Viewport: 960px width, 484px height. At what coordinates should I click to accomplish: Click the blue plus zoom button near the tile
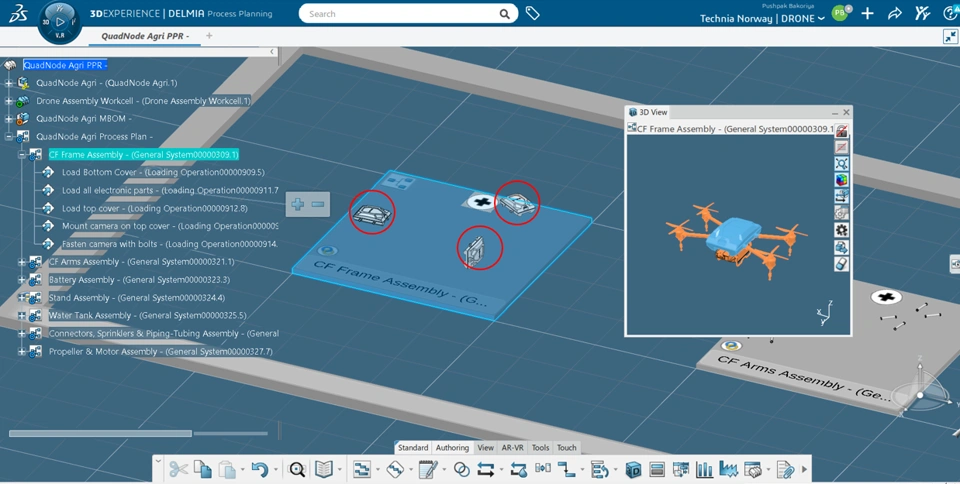298,204
